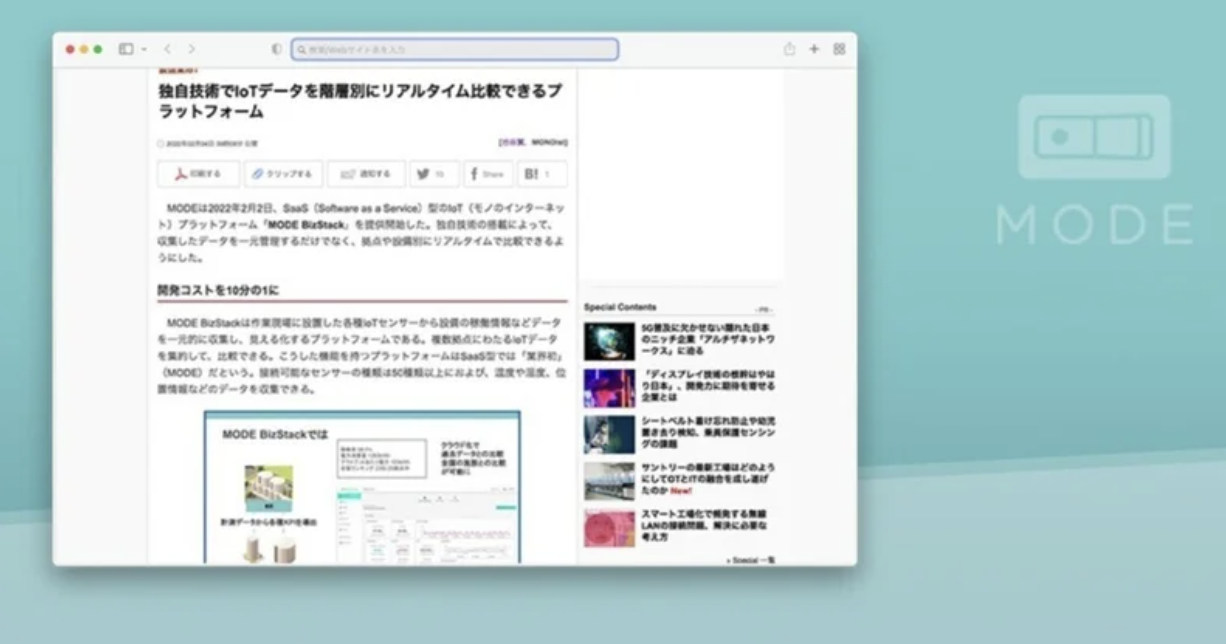The height and width of the screenshot is (644, 1226).
Task: Open the 5G niche company article link
Action: point(707,339)
